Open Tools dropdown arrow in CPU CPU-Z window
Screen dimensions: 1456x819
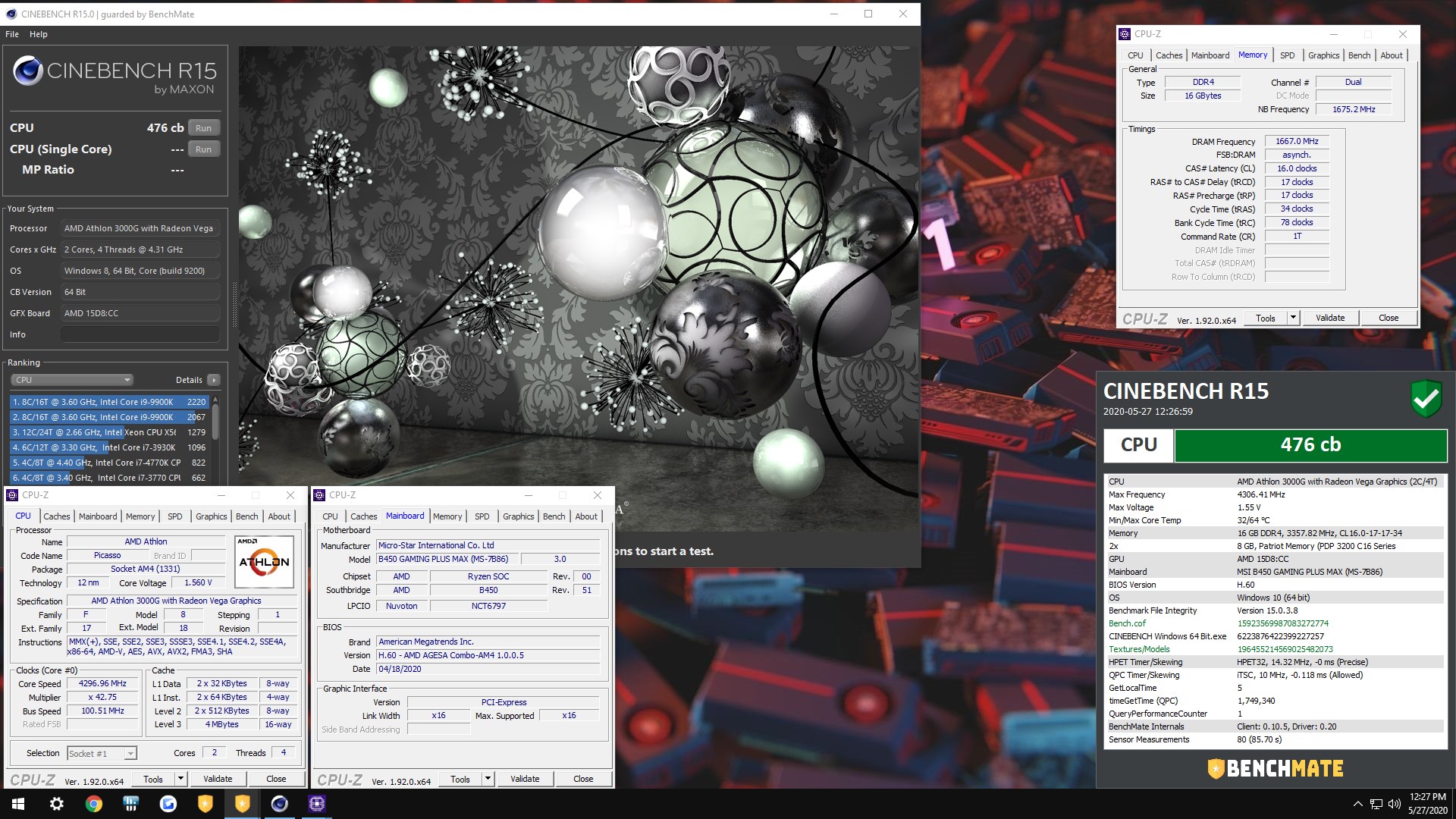click(x=180, y=779)
